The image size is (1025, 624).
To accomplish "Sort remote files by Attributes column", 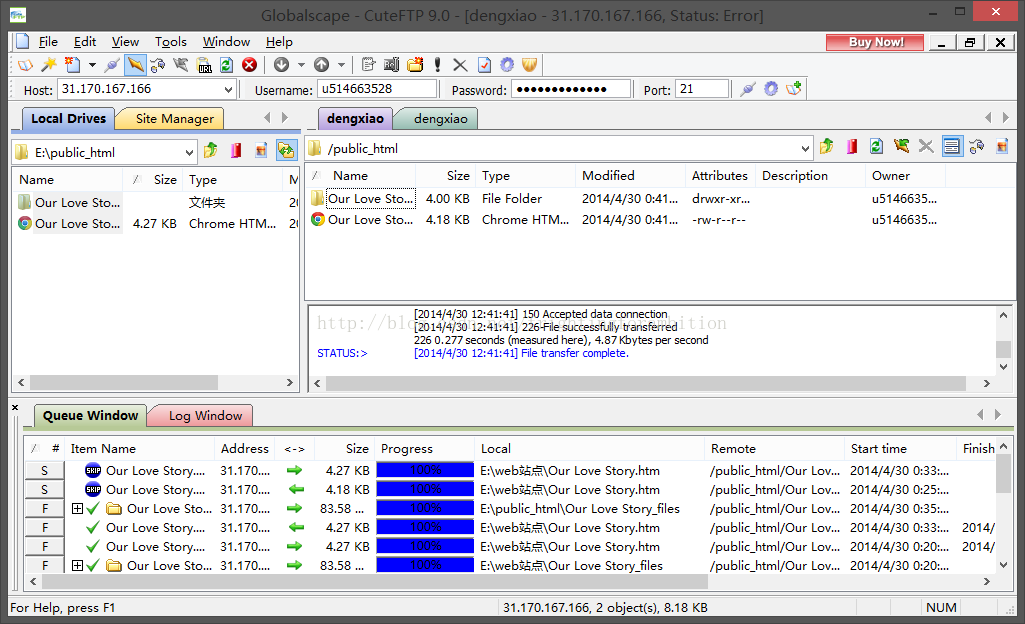I will [x=720, y=176].
